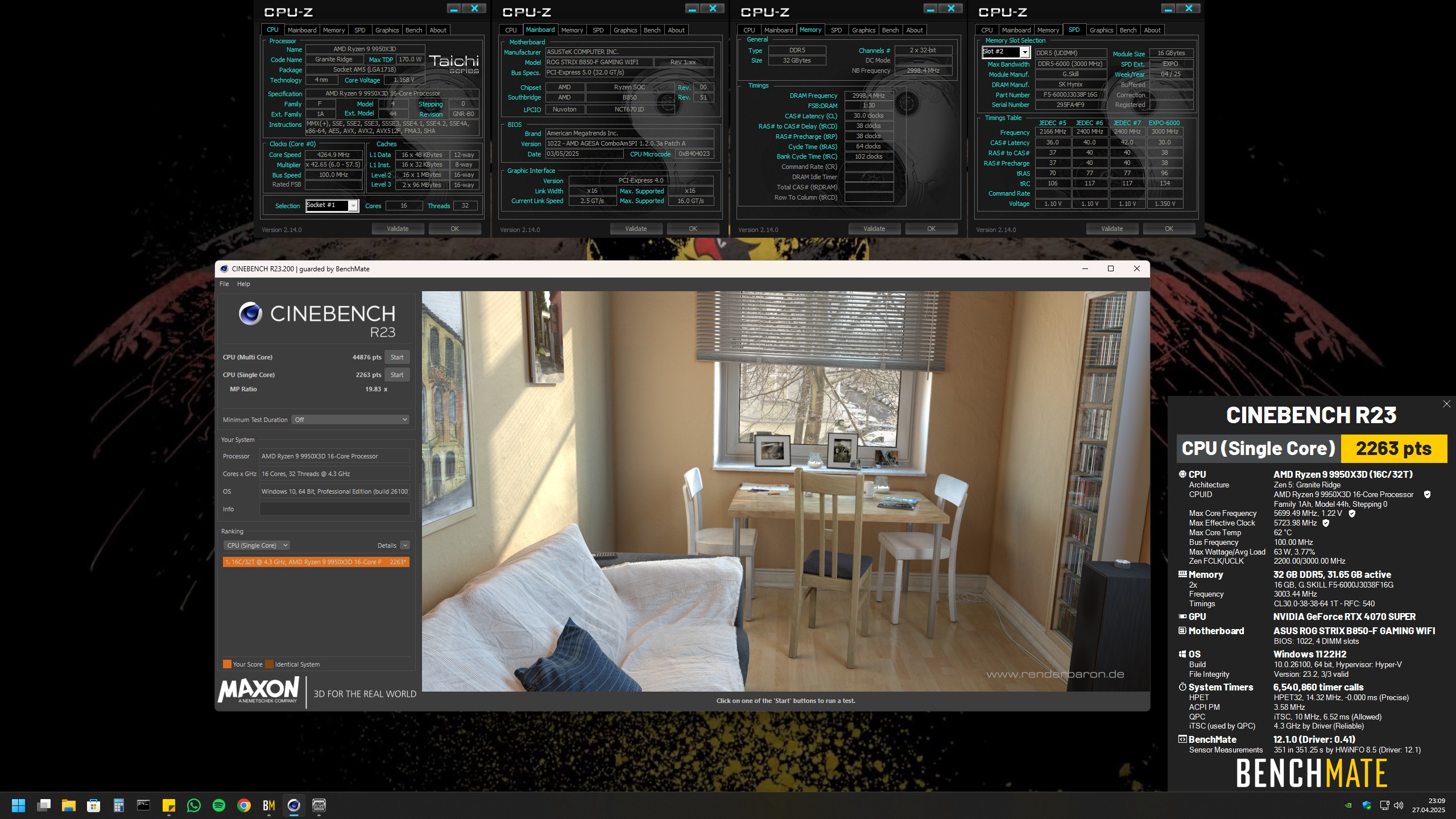Open the Minimum Test Duration dropdown
The width and height of the screenshot is (1456, 819).
[350, 420]
